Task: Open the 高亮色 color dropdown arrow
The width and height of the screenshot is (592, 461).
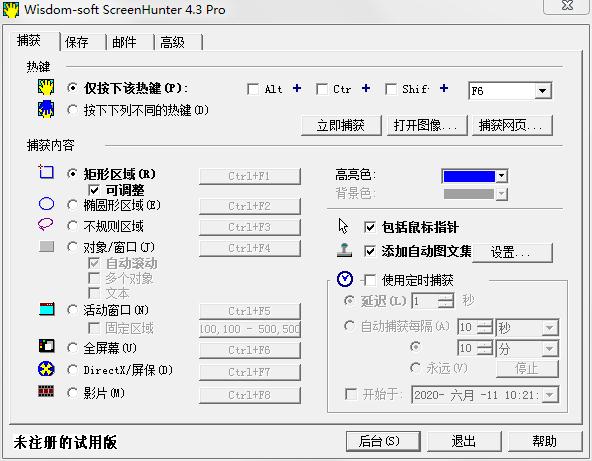Action: pos(501,176)
